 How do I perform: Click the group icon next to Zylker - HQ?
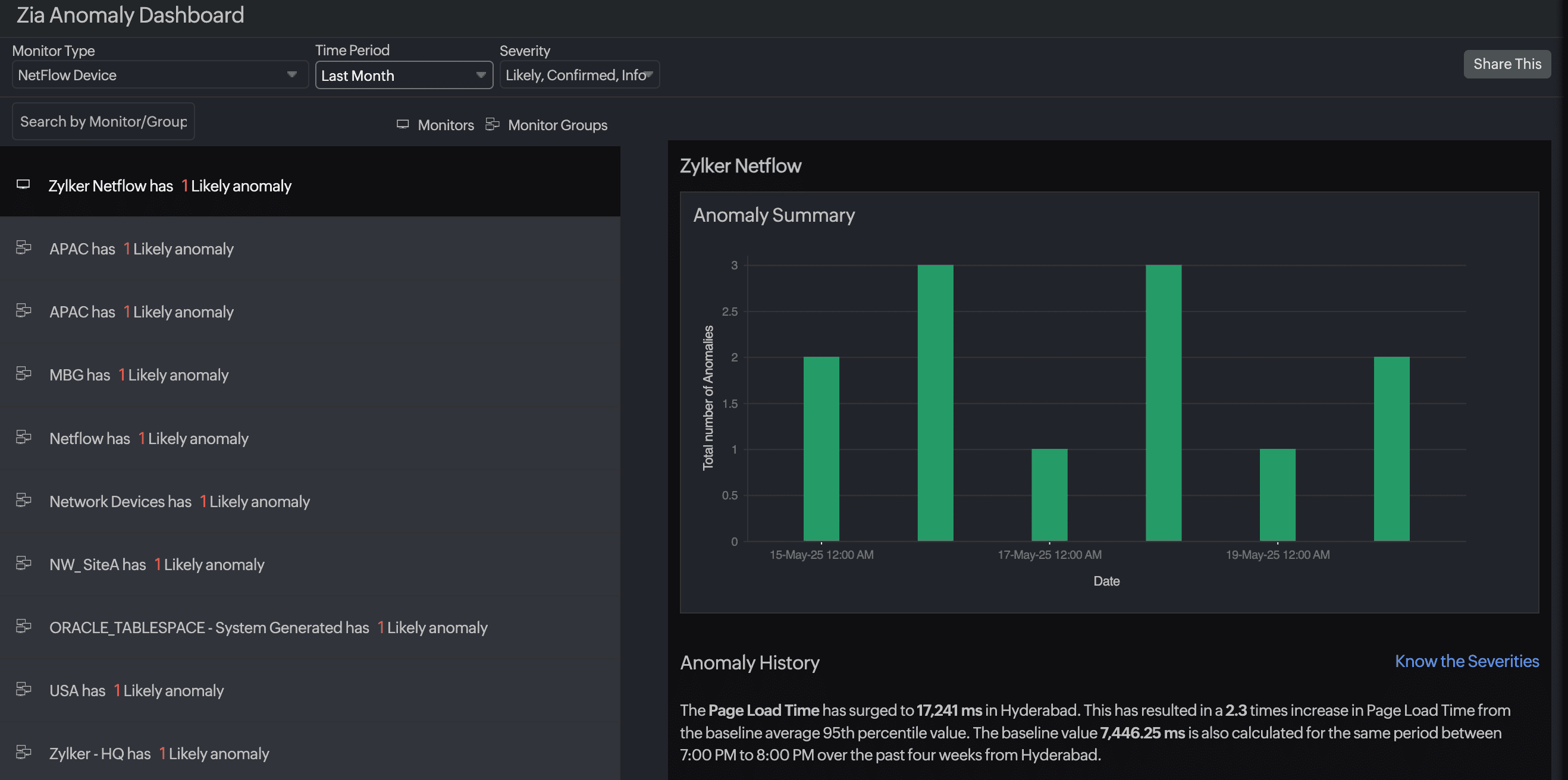click(x=24, y=752)
